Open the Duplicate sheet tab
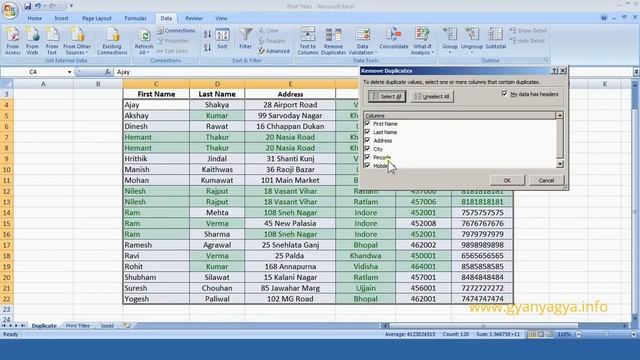Viewport: 640px width, 360px height. [x=44, y=326]
